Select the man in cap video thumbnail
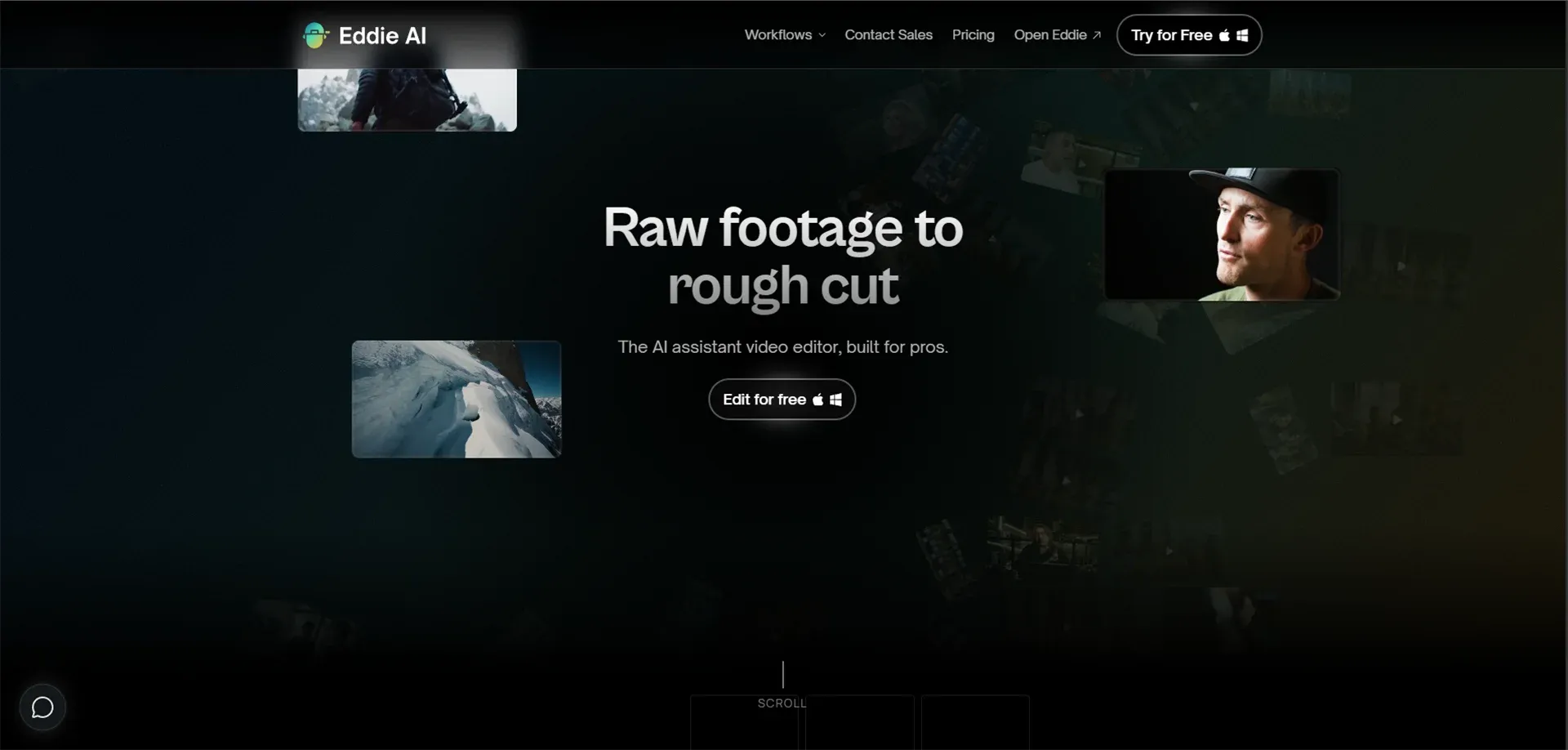1568x750 pixels. coord(1222,234)
